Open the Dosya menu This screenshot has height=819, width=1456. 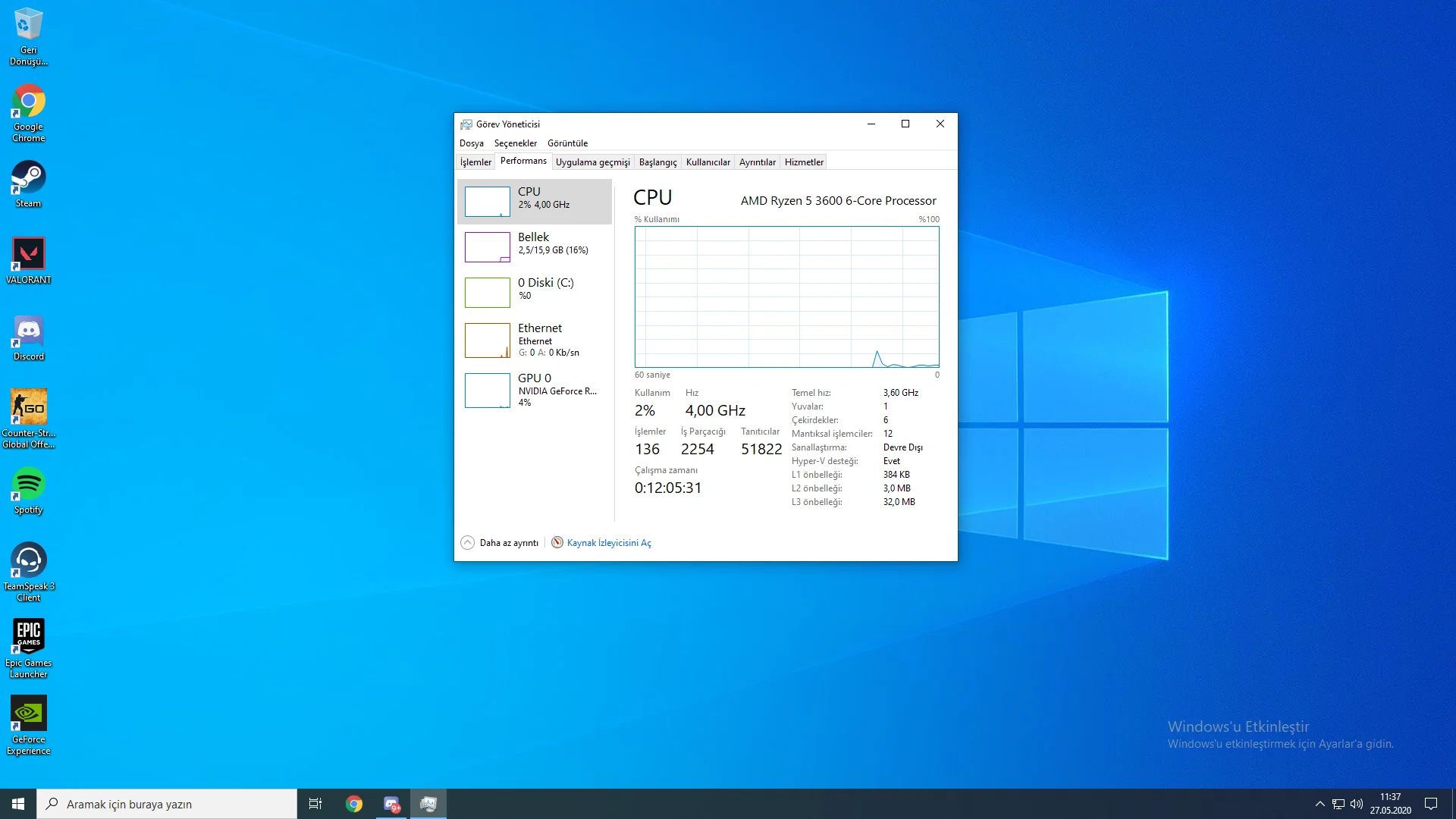pos(471,143)
